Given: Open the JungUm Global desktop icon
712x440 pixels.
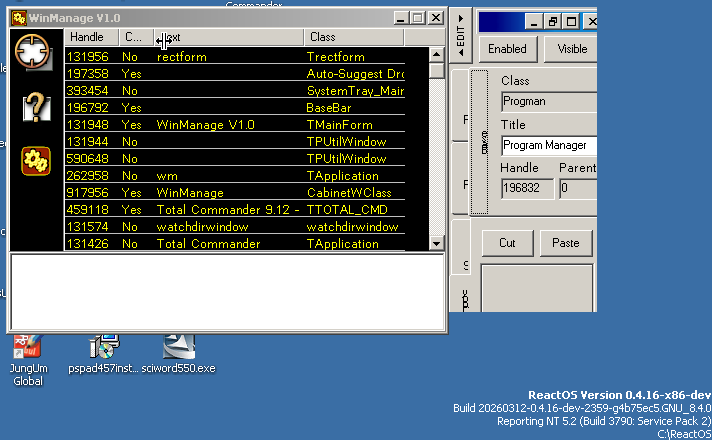Looking at the screenshot, I should (x=28, y=348).
